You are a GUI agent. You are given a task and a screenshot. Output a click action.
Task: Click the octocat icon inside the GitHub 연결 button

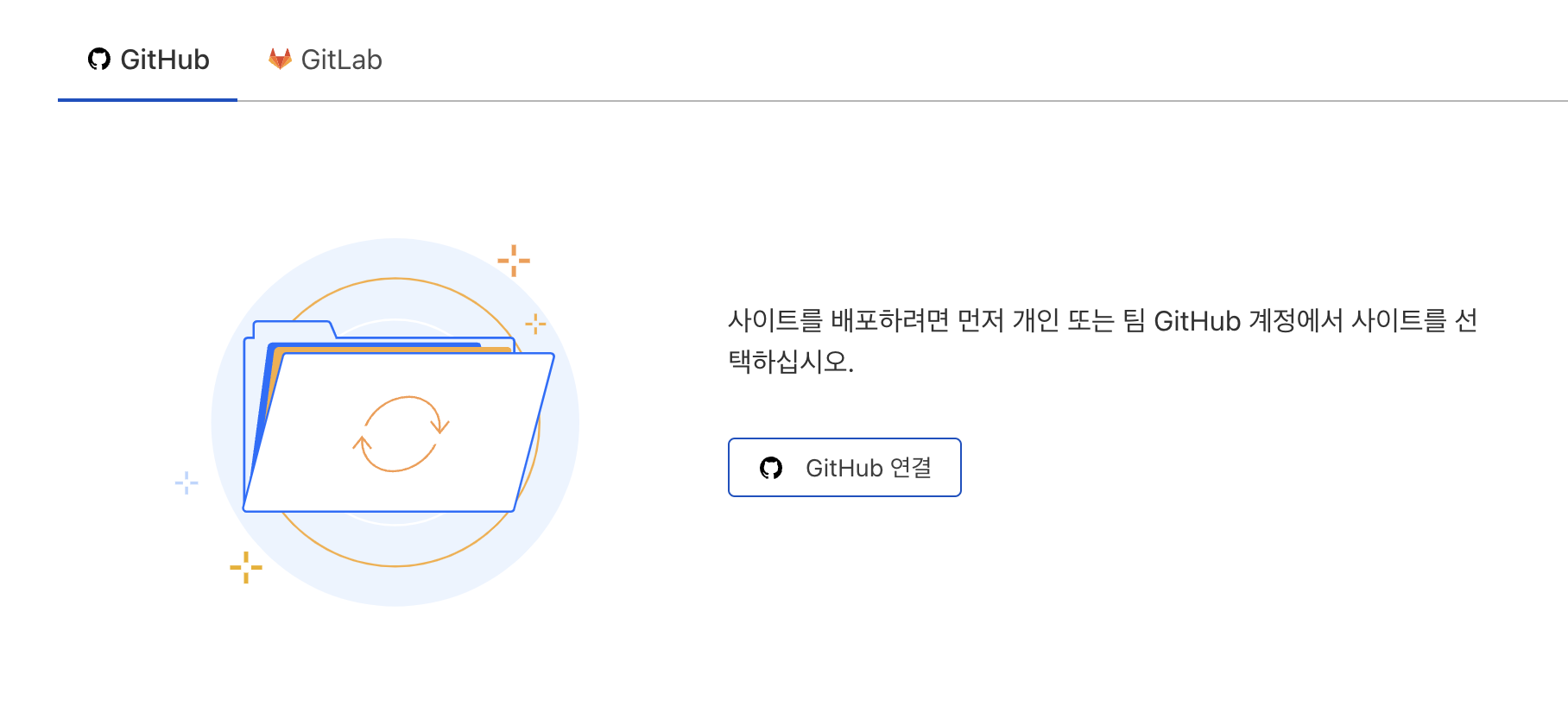coord(771,468)
